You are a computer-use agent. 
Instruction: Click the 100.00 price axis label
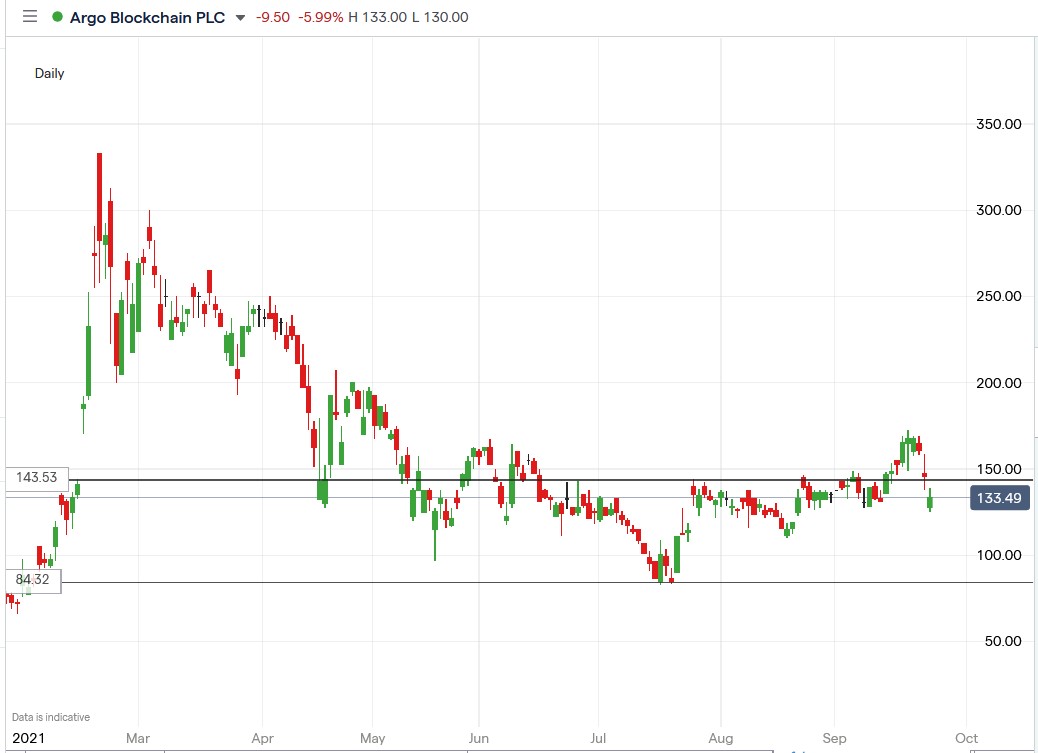point(998,555)
